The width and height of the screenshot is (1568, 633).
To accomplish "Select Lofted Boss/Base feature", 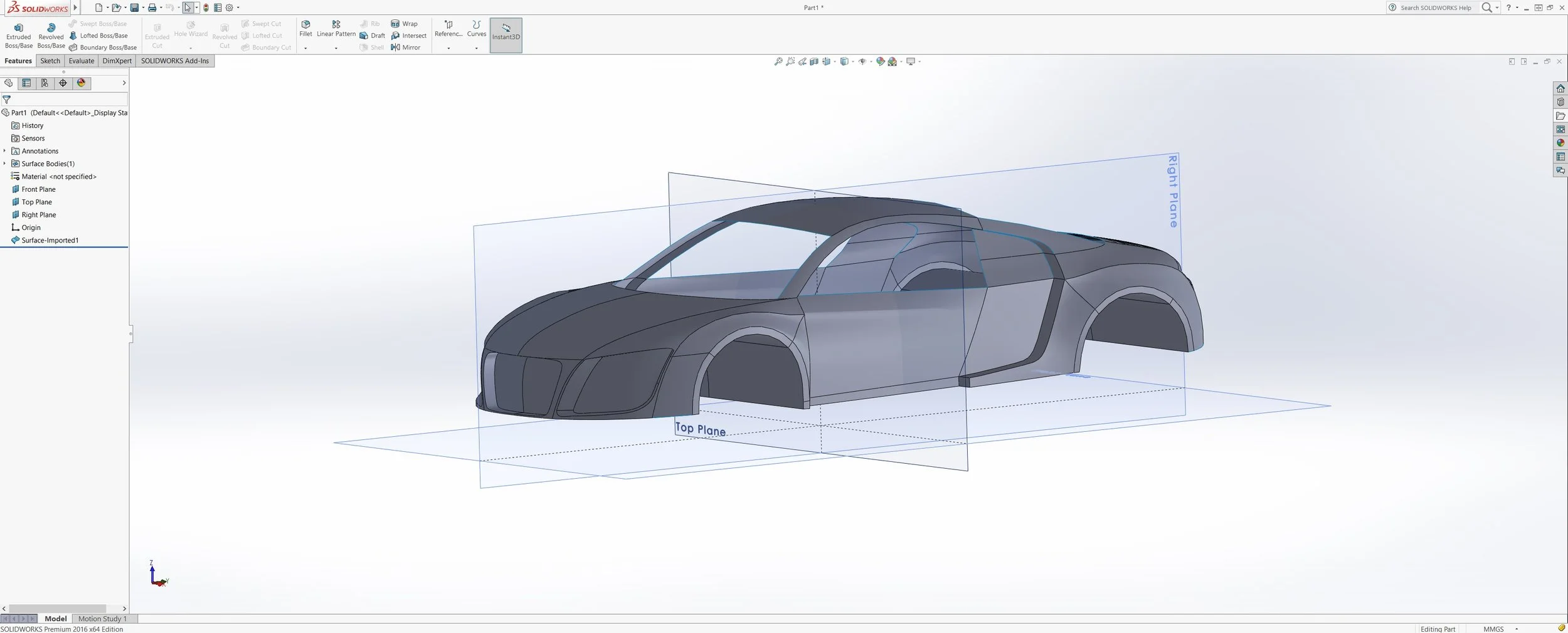I will coord(98,36).
